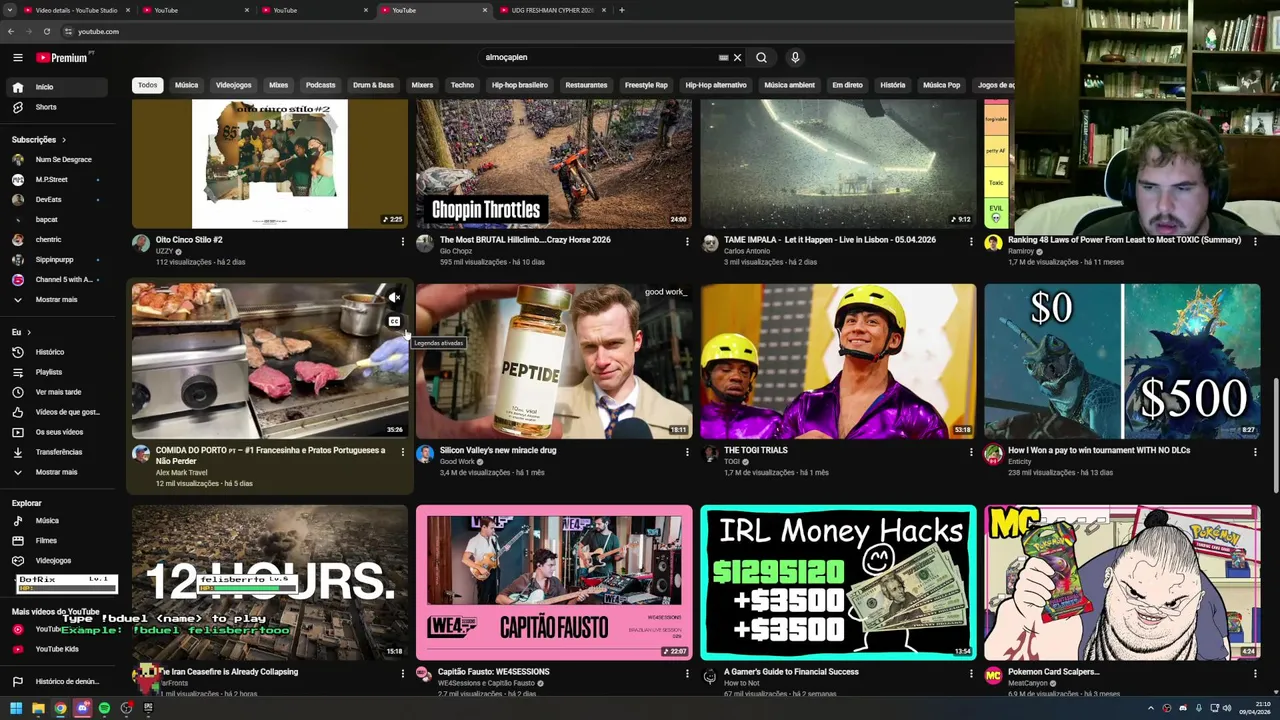Viewport: 1280px width, 720px height.
Task: Open the tab search dropdown arrow
Action: [10, 10]
